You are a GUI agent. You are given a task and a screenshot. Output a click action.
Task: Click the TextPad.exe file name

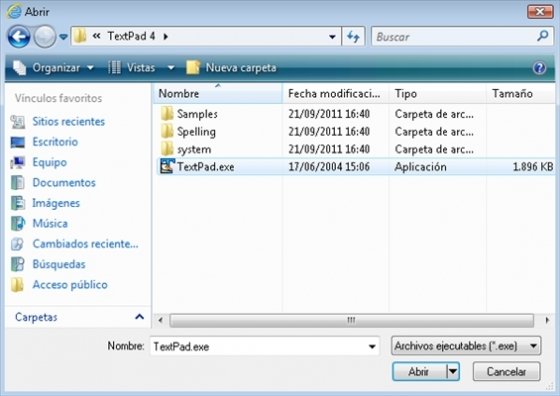pos(206,167)
